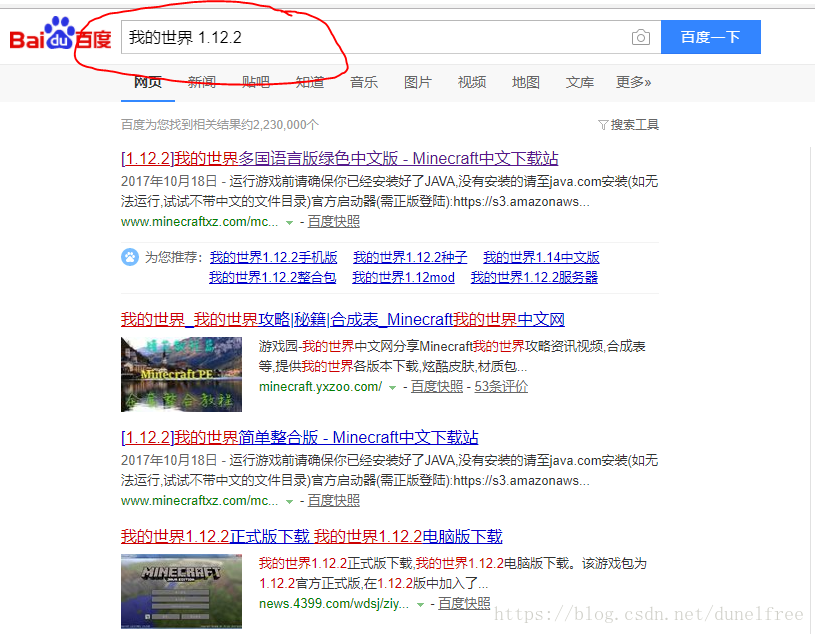The height and width of the screenshot is (634, 815).
Task: Open 我的世界简单整合版 result title
Action: [x=299, y=437]
